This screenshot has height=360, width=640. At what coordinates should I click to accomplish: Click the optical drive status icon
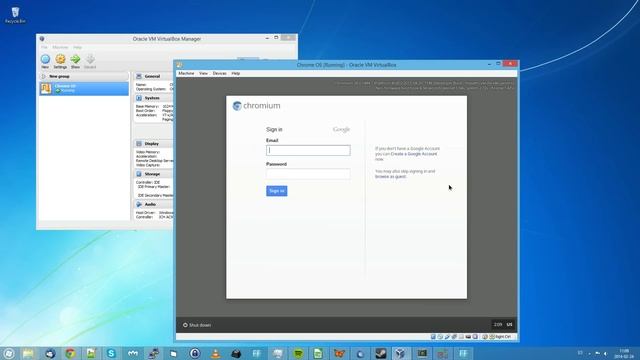pos(440,337)
